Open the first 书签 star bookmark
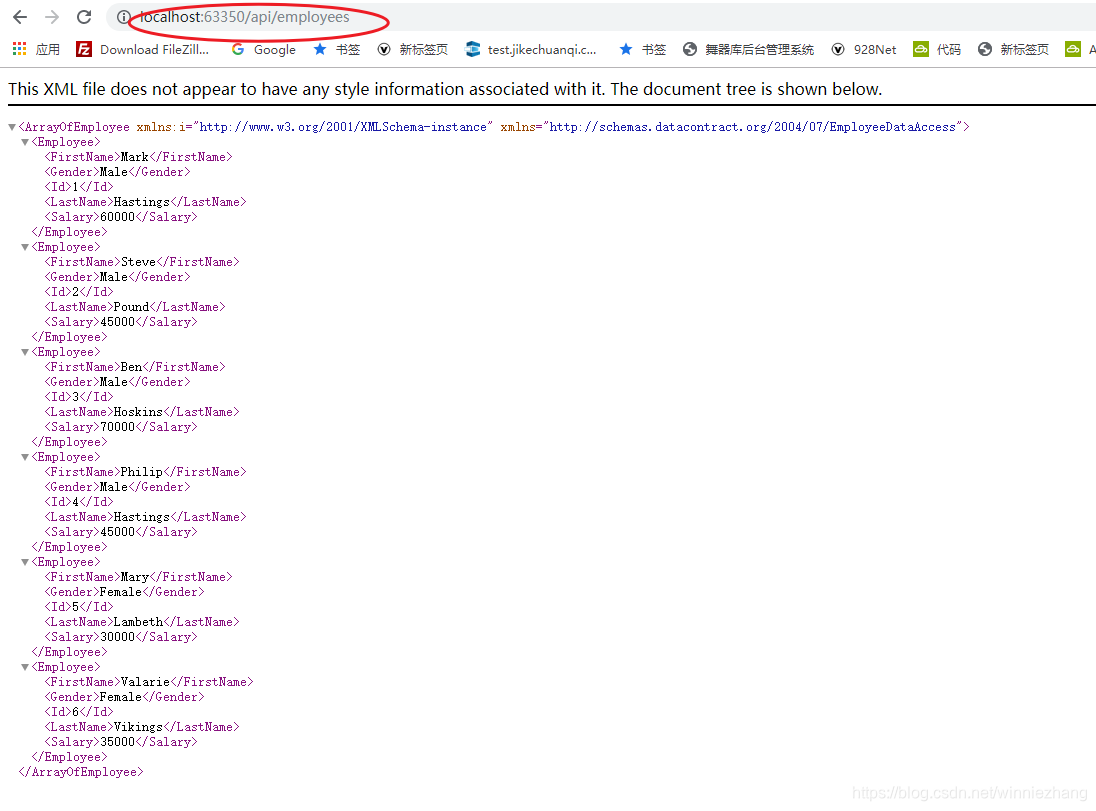 tap(337, 49)
